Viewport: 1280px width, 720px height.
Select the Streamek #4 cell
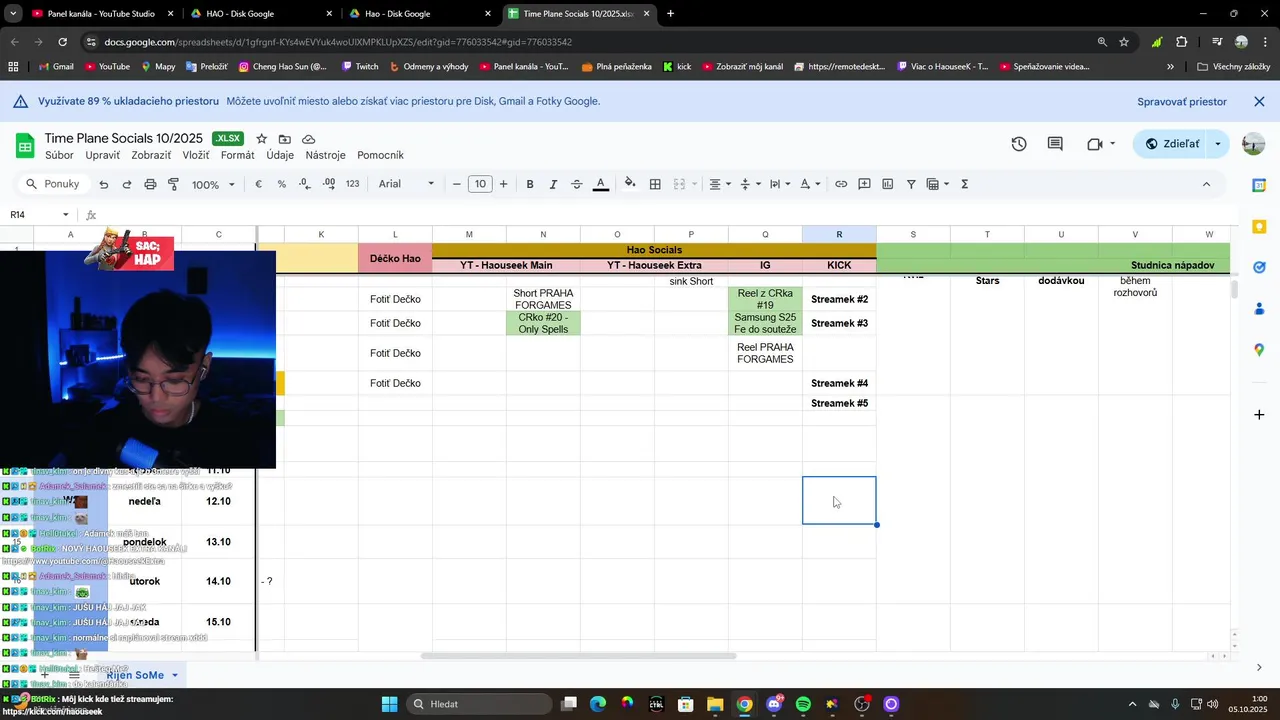point(839,383)
